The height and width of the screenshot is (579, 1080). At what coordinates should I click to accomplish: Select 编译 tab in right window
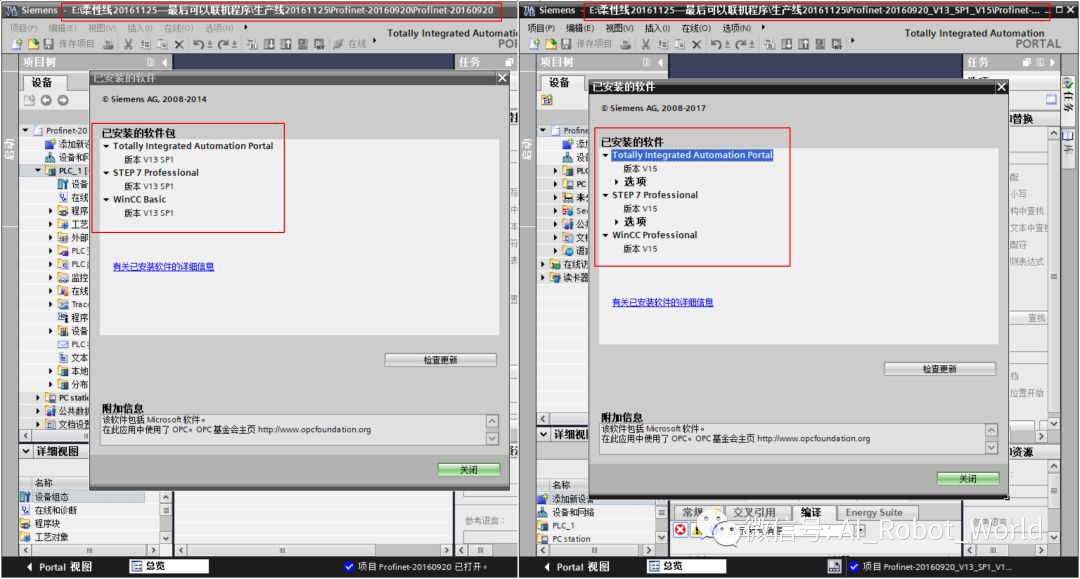point(811,513)
